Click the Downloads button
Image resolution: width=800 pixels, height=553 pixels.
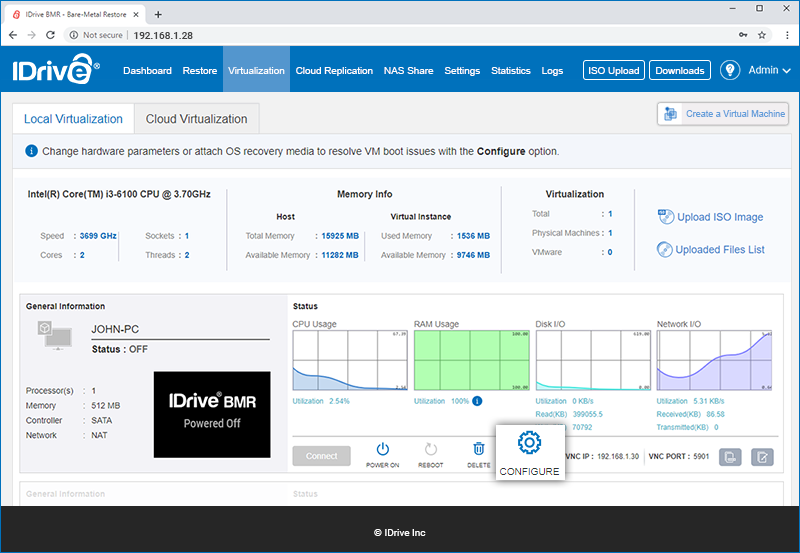coord(680,70)
